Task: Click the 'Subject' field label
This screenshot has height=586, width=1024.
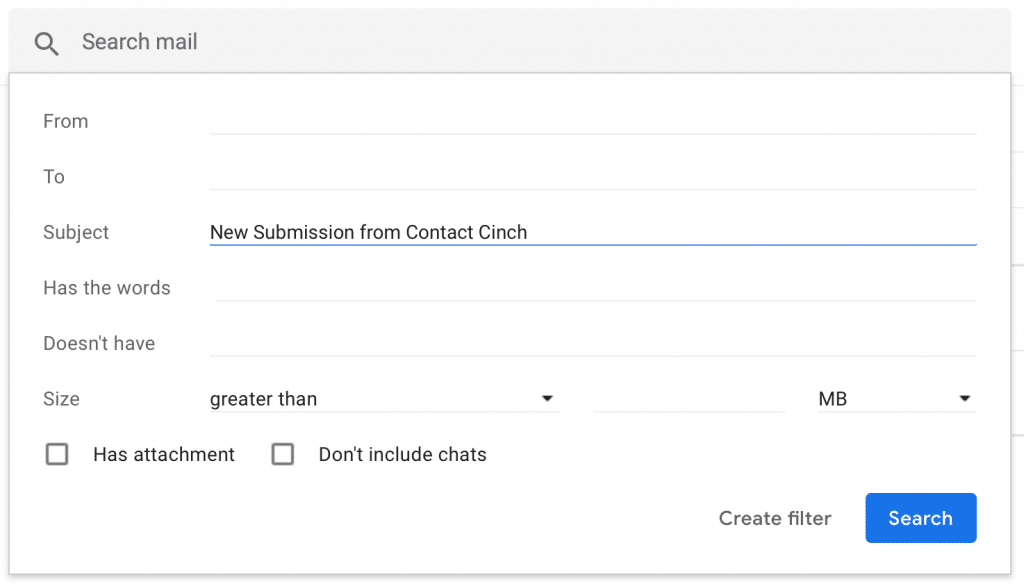Action: click(x=76, y=232)
